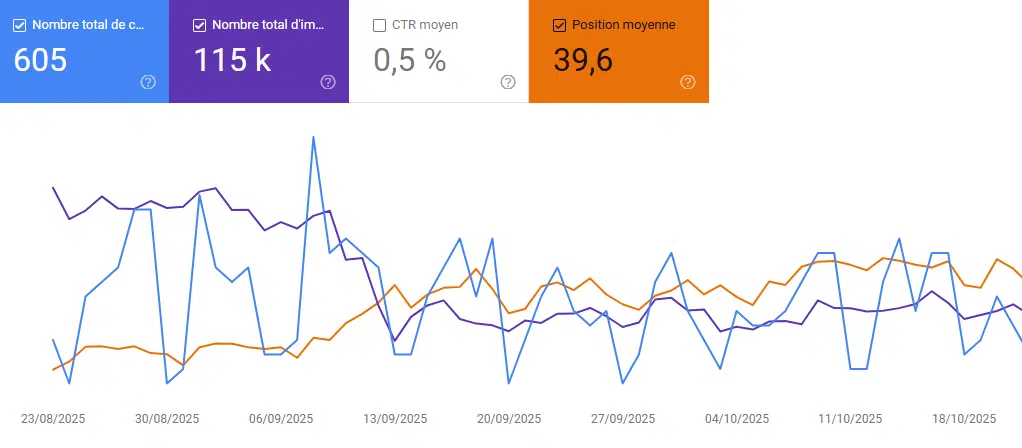Viewport: 1022px width, 448px height.
Task: Click the 11/10/2025 axis date
Action: click(850, 419)
